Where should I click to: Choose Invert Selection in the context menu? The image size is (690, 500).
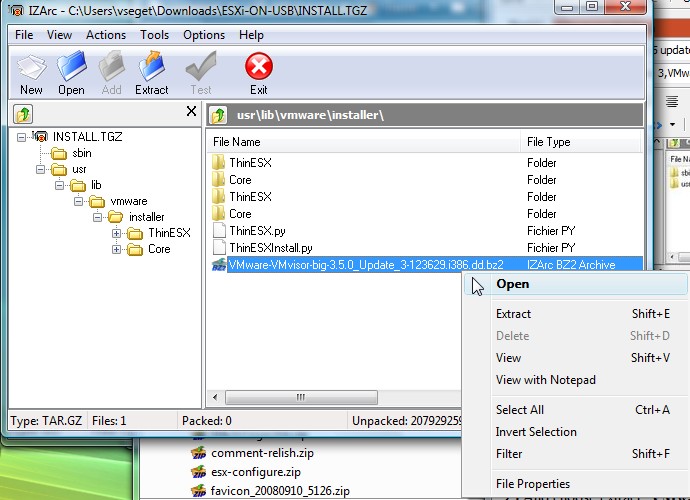point(576,432)
